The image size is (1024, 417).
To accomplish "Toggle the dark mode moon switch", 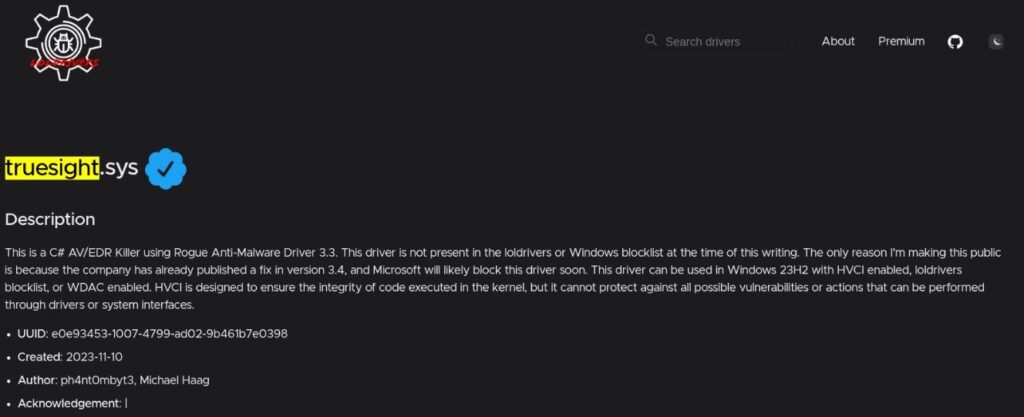I will point(996,42).
